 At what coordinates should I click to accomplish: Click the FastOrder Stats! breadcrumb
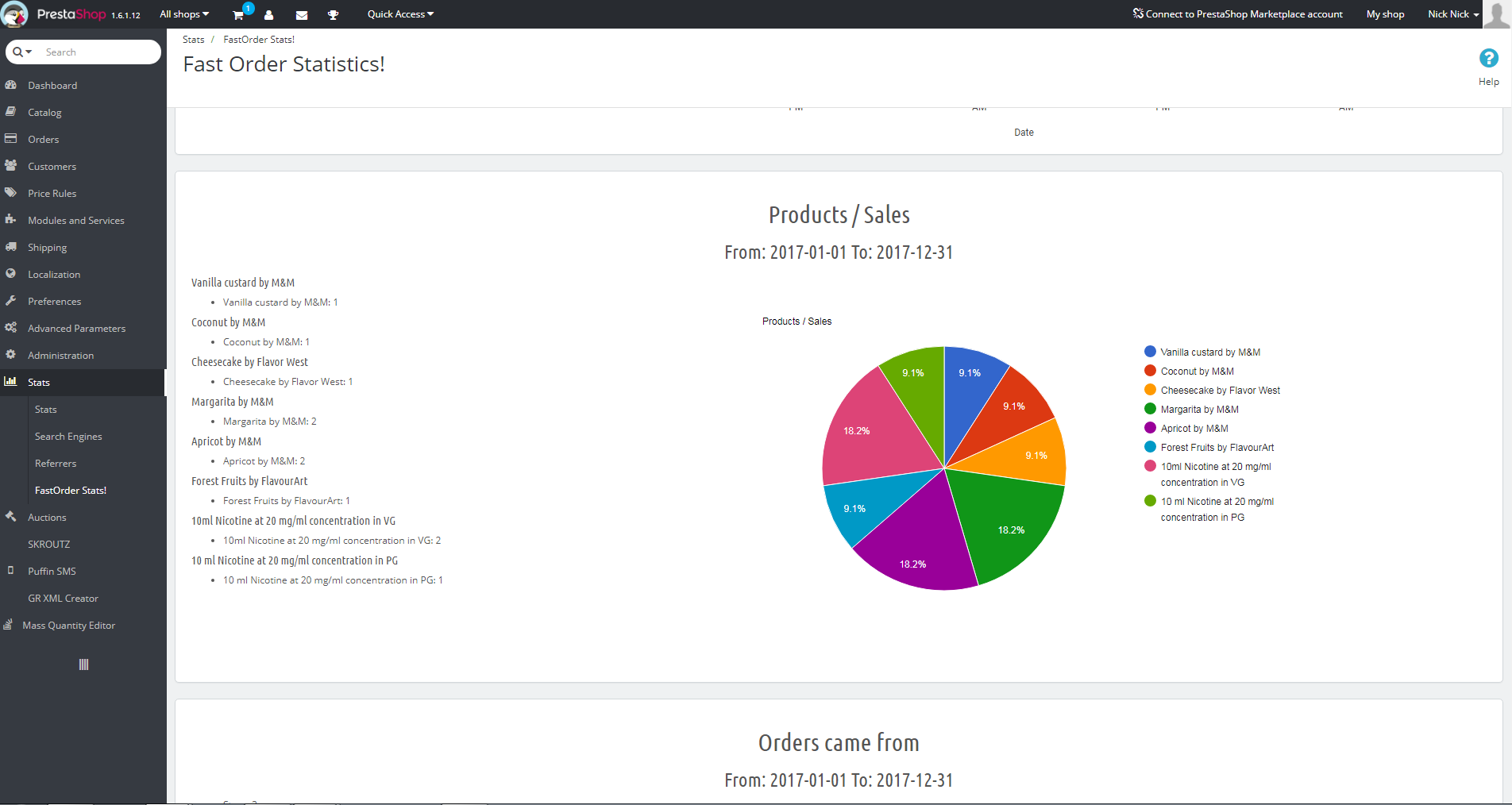259,40
